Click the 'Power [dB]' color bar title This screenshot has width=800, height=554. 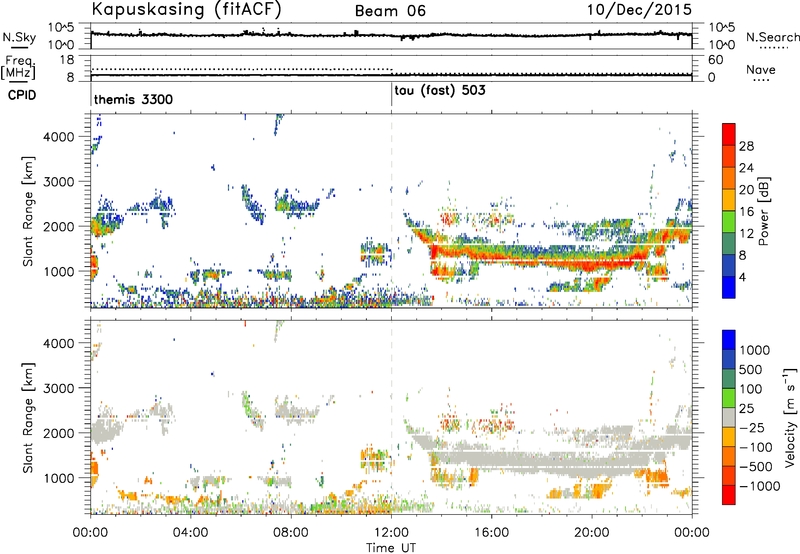point(764,211)
